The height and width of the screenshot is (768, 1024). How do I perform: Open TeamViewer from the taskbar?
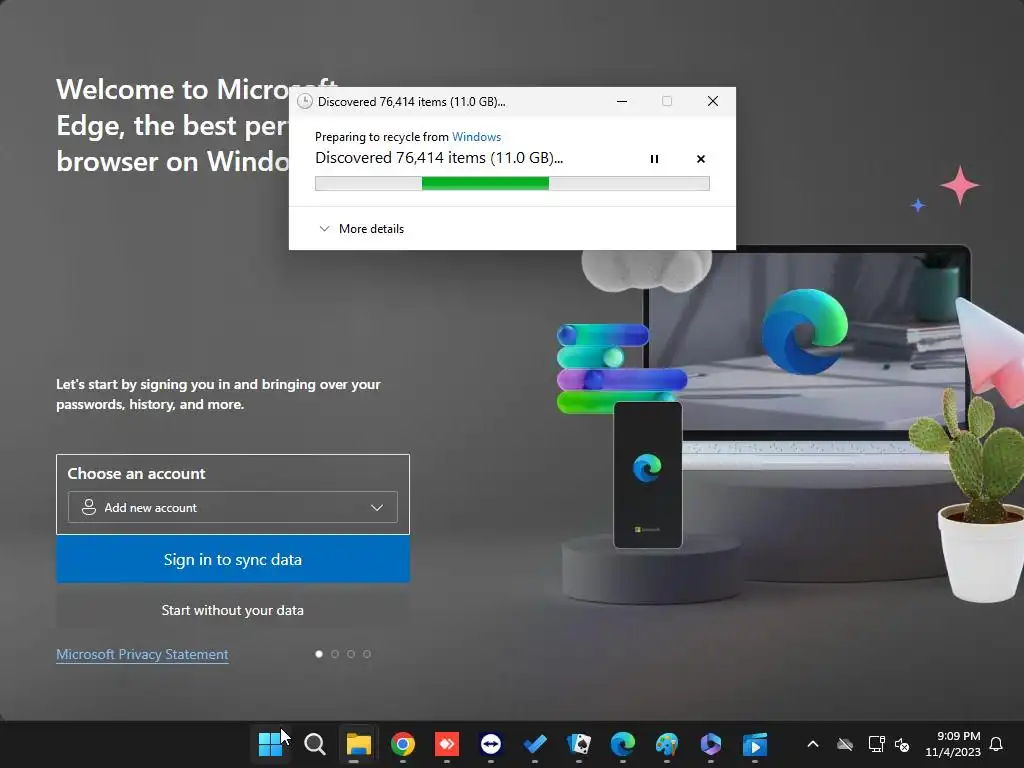tap(491, 744)
